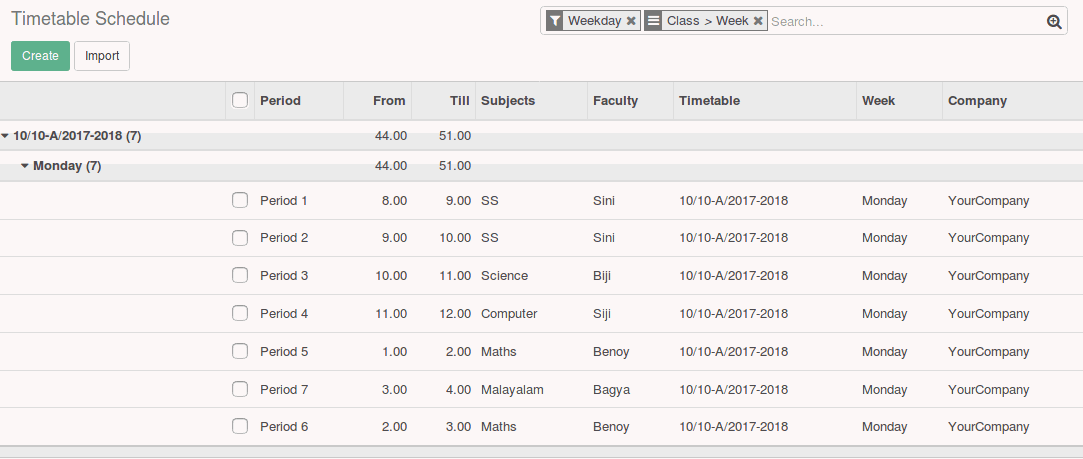The width and height of the screenshot is (1083, 459).
Task: Sort by the Timetable column header
Action: [x=709, y=100]
